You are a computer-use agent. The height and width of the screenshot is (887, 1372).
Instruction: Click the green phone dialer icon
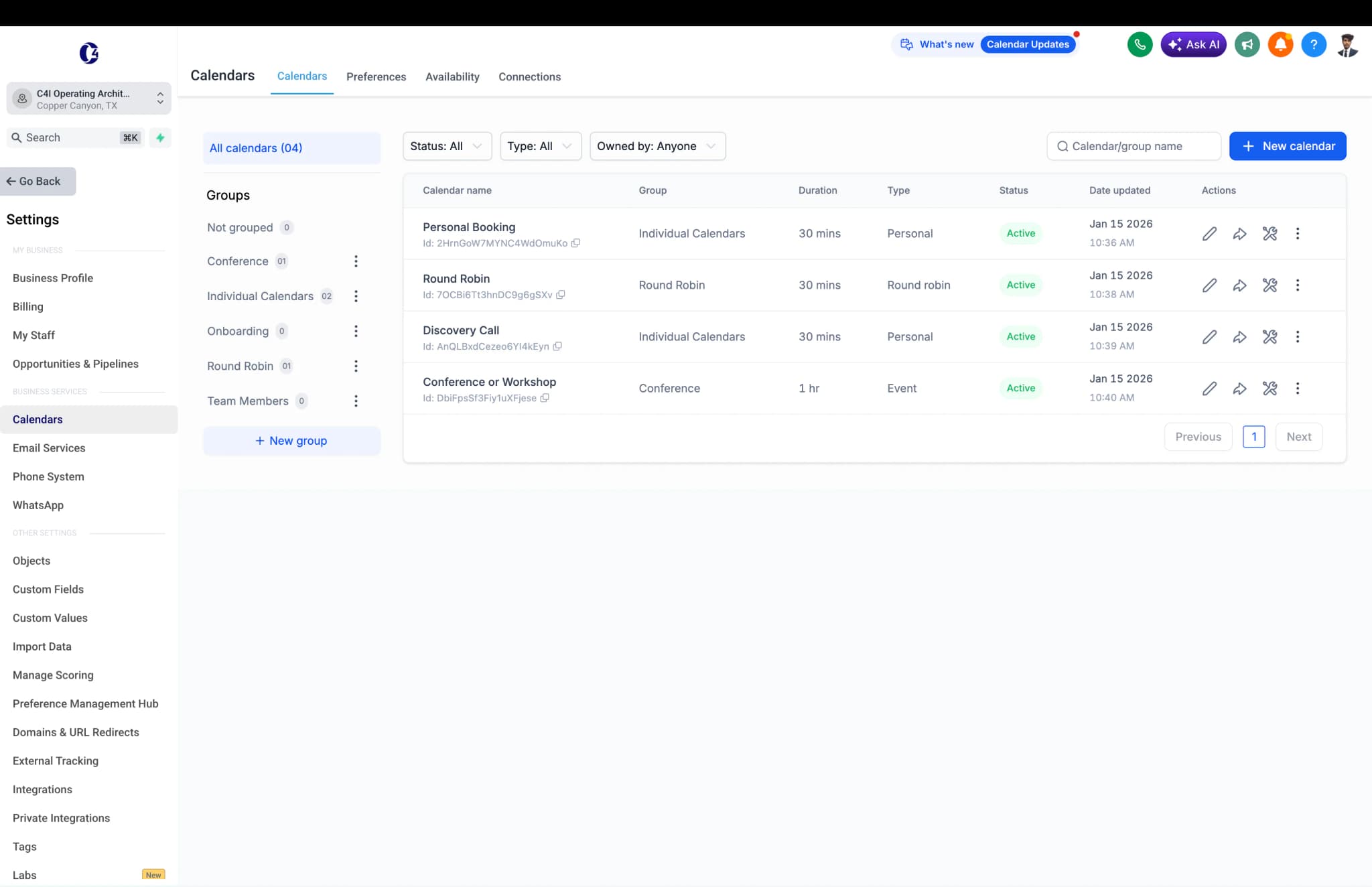coord(1140,44)
